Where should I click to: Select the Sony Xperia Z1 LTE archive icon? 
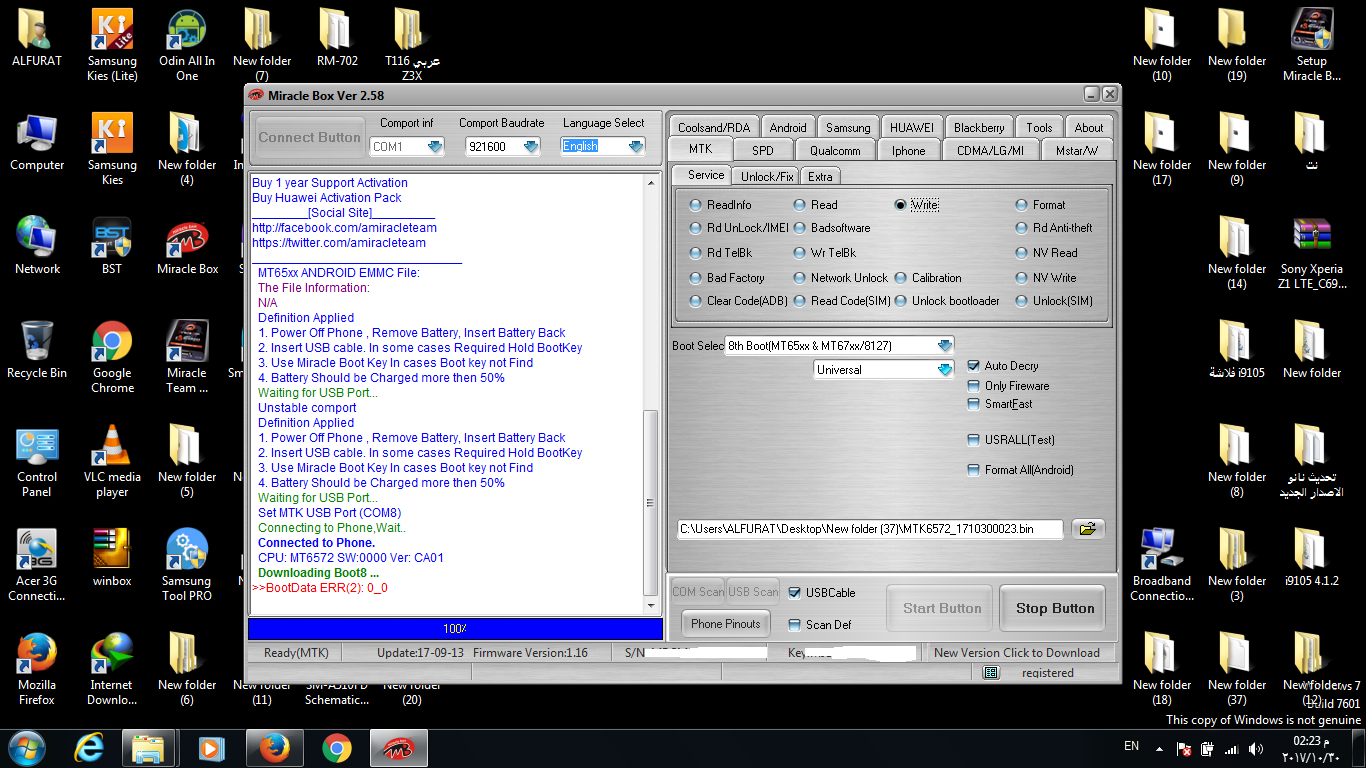click(1311, 253)
